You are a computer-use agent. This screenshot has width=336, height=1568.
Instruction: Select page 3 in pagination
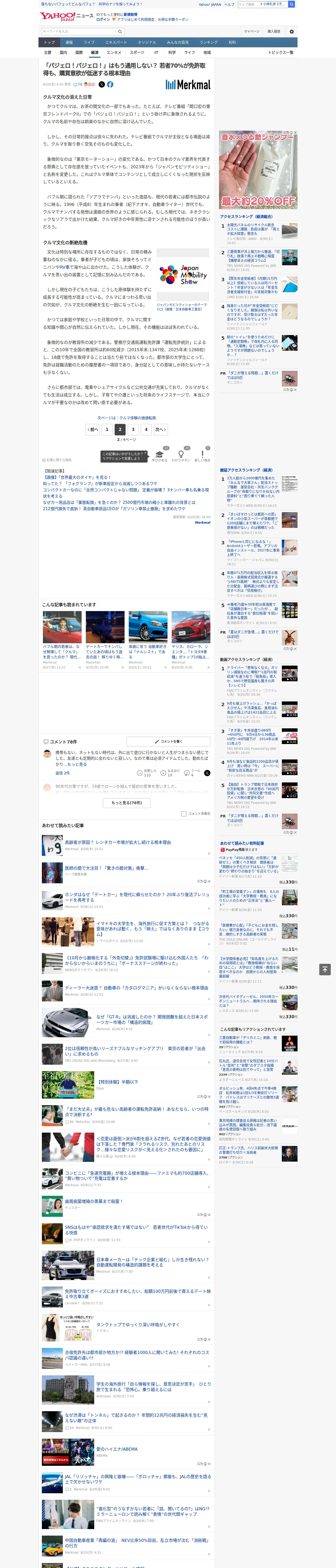pos(133,429)
